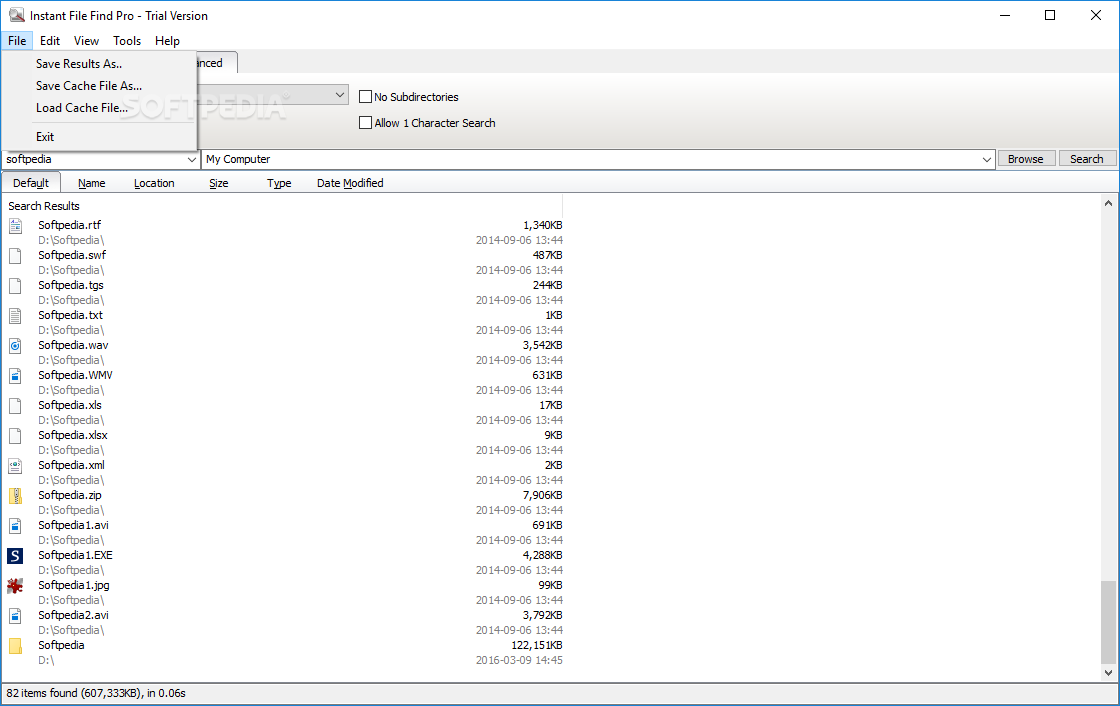Open the Tools menu

coord(127,41)
